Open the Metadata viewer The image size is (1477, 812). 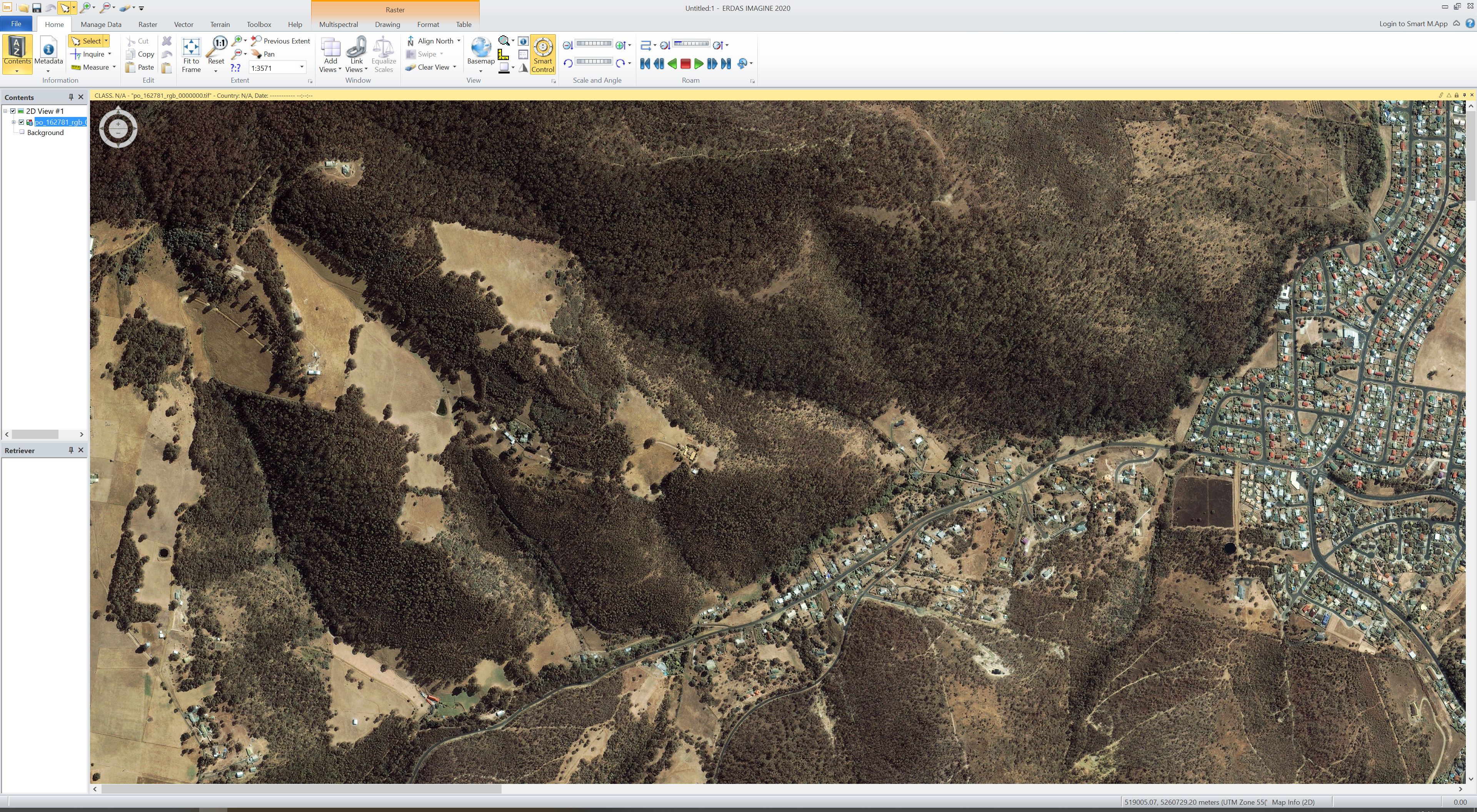coord(48,49)
